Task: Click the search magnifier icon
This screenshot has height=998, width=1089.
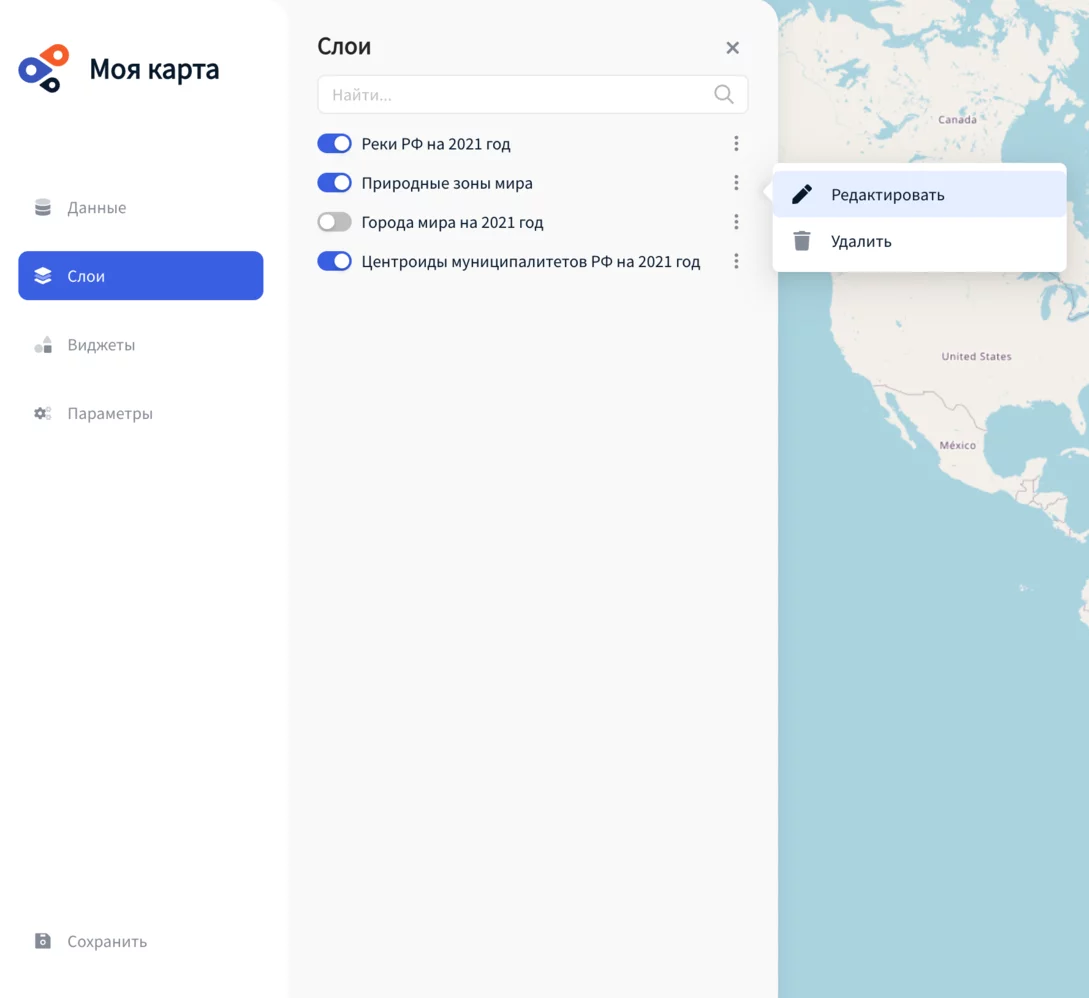Action: pos(723,95)
